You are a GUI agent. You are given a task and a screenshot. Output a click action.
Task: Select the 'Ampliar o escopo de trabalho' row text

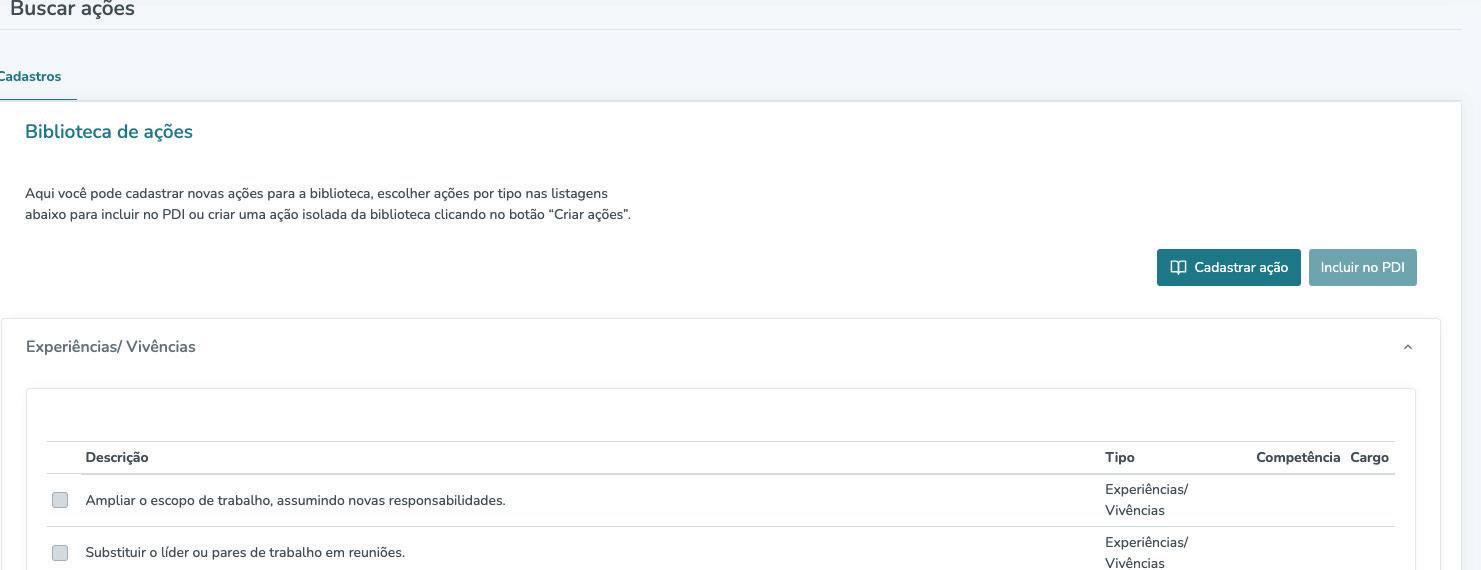coord(295,500)
